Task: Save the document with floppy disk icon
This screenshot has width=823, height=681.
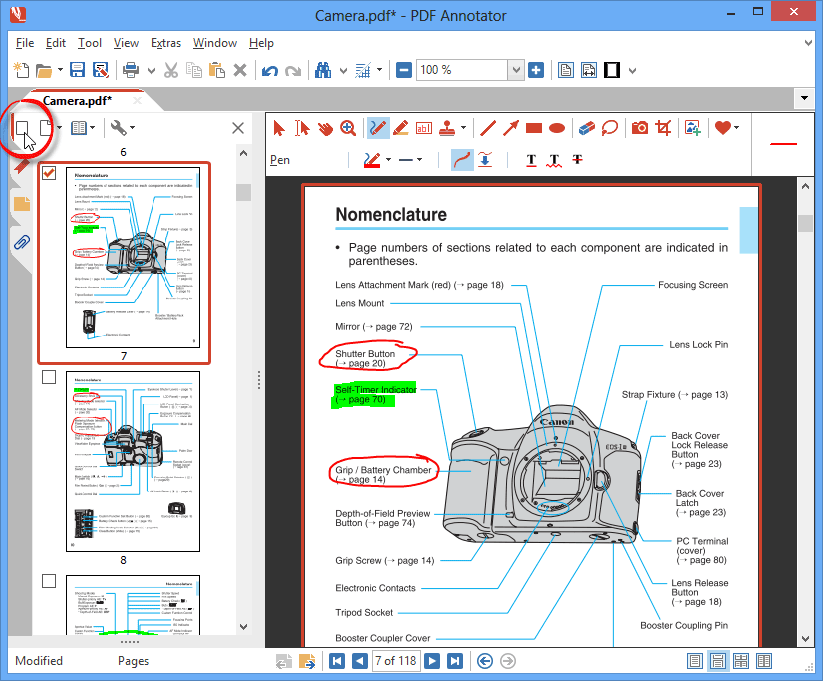Action: coord(78,70)
